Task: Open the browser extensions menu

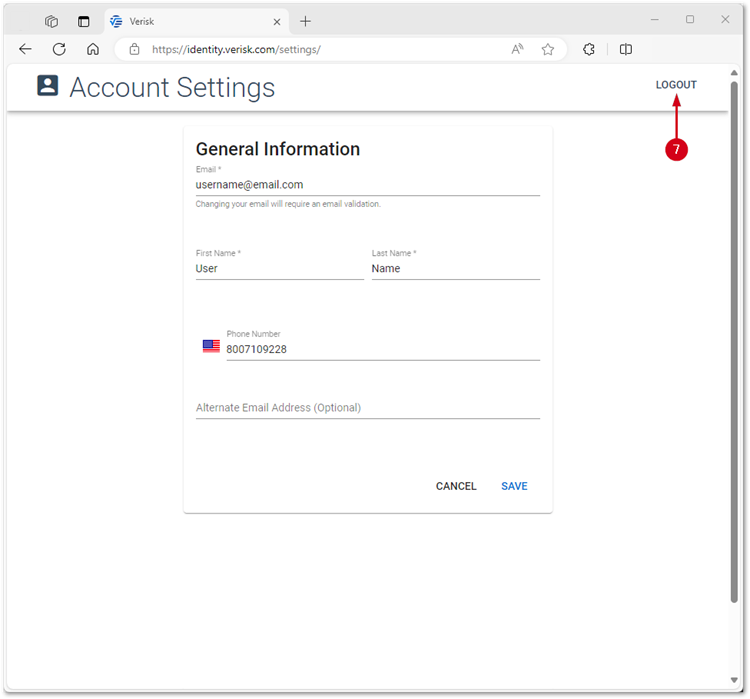Action: point(589,49)
